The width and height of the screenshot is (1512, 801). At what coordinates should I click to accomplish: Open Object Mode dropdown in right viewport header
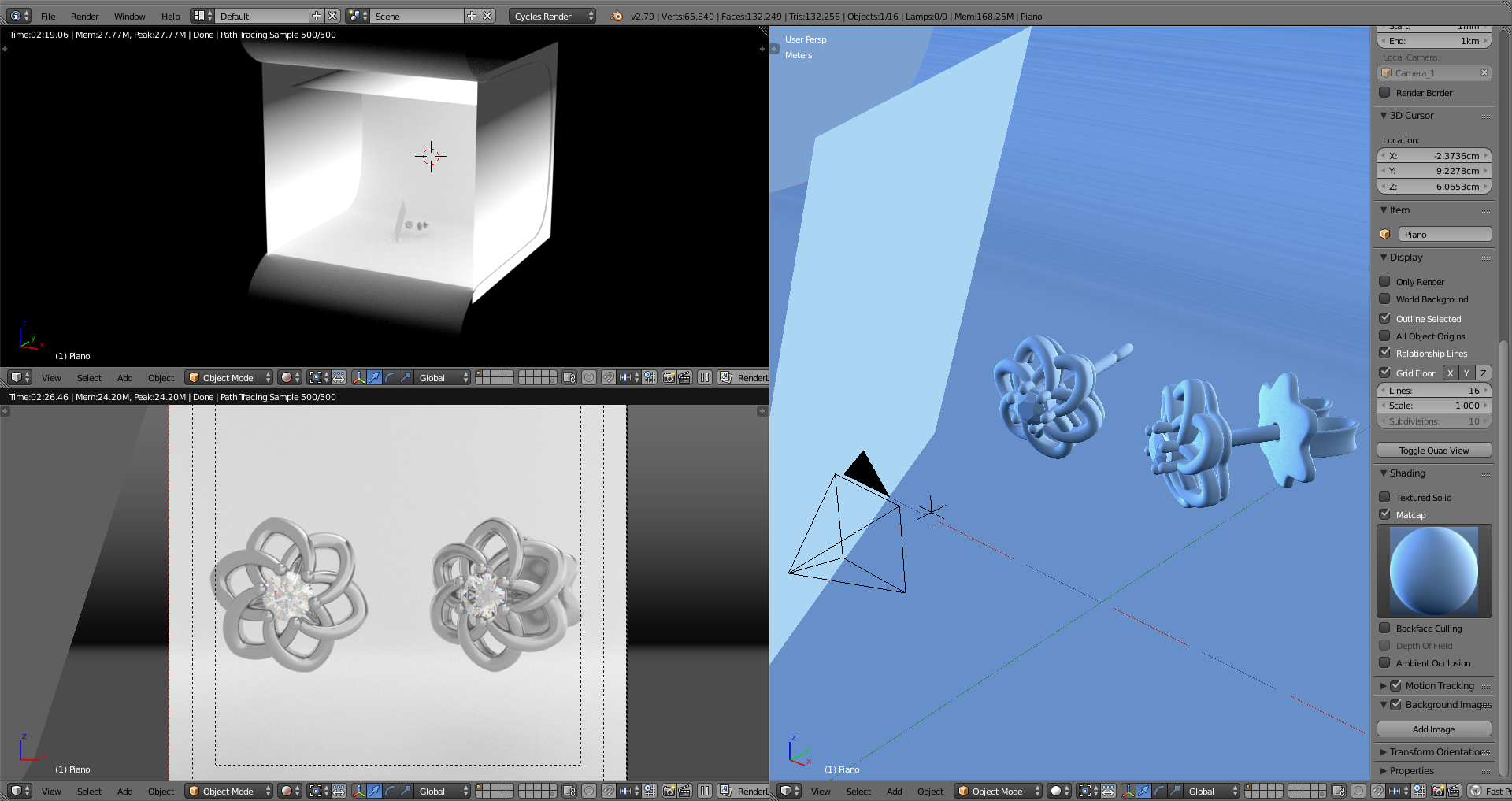coord(999,791)
